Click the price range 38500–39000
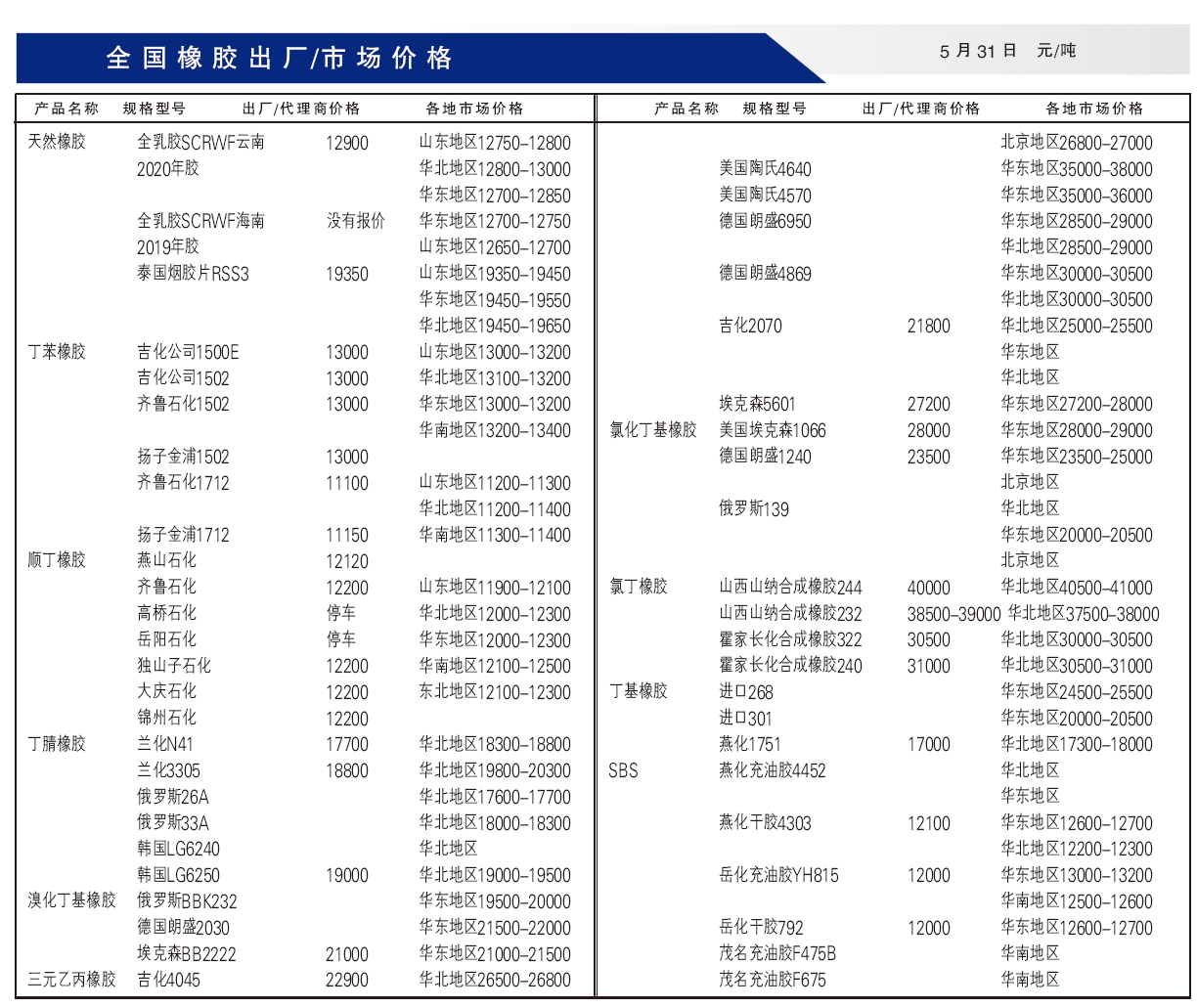 point(953,614)
